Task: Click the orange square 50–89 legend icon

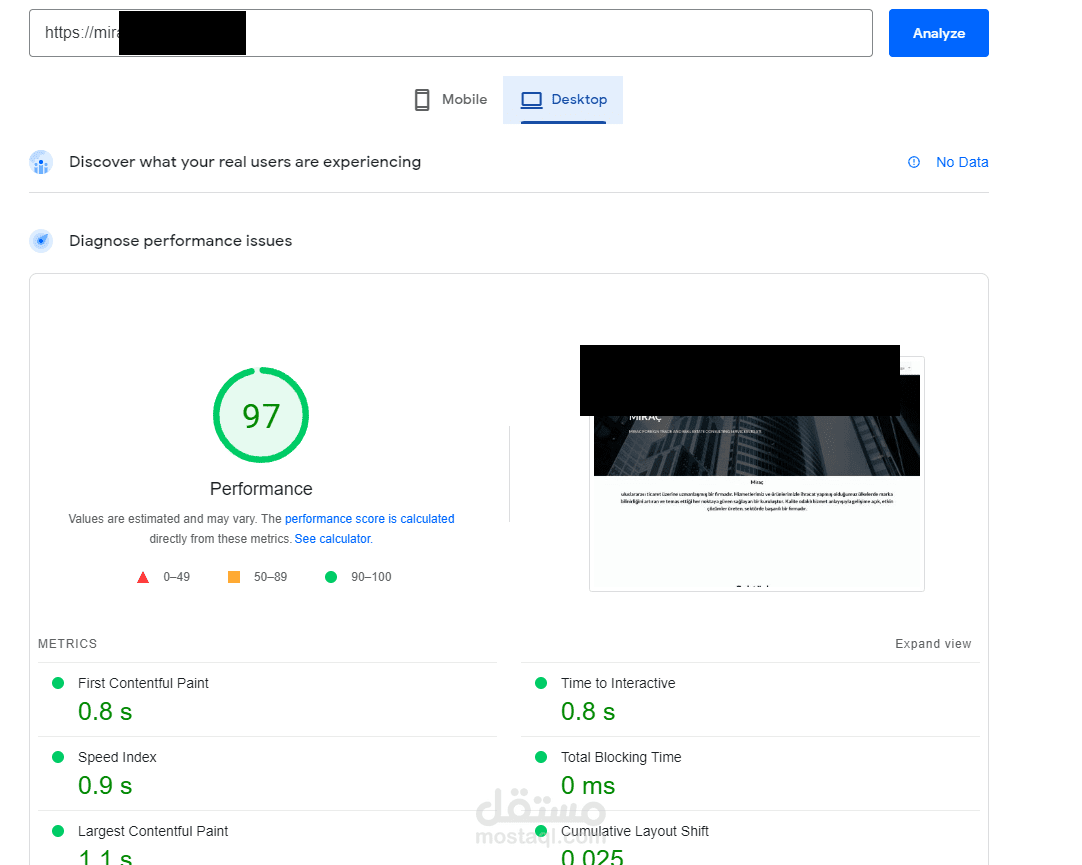Action: 234,577
